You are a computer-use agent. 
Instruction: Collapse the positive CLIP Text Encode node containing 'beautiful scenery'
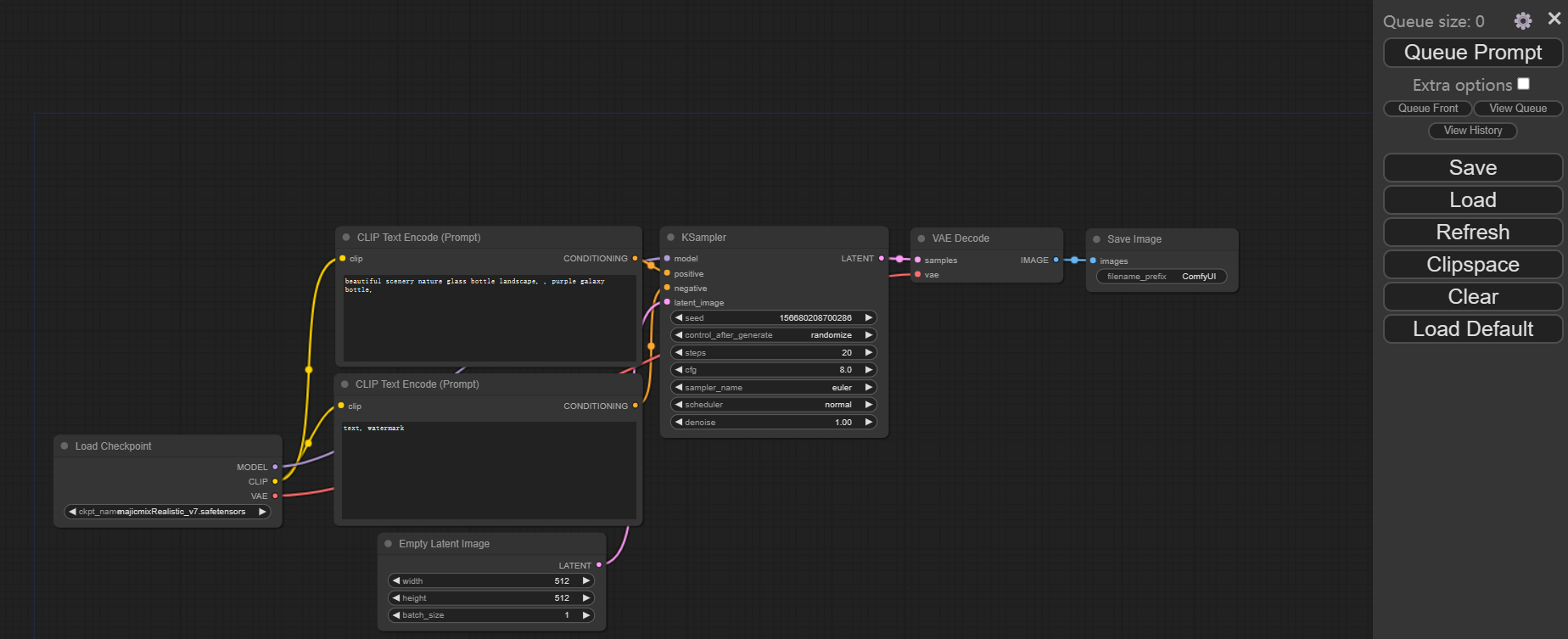[346, 238]
